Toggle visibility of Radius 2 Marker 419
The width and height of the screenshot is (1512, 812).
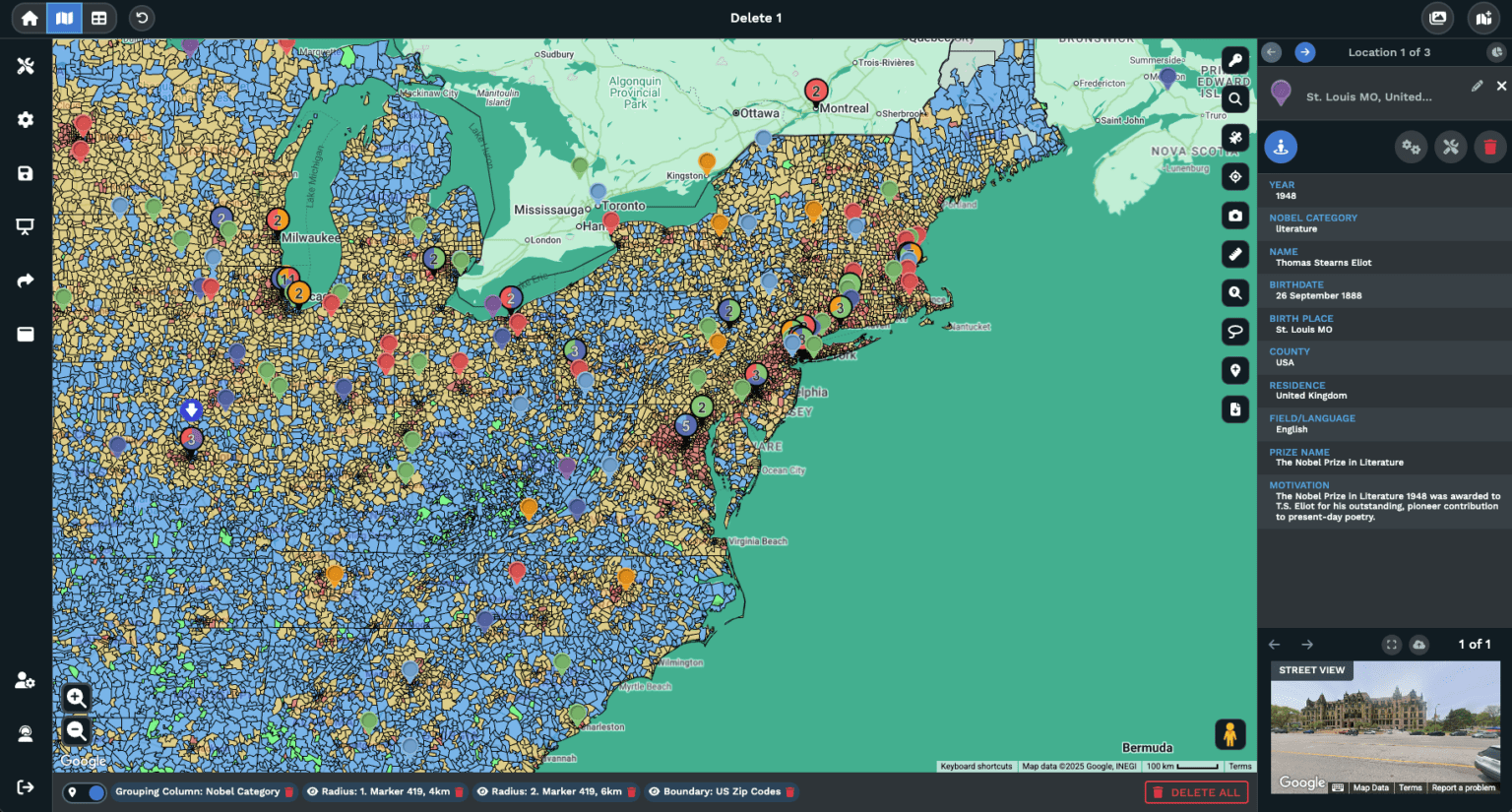coord(482,791)
